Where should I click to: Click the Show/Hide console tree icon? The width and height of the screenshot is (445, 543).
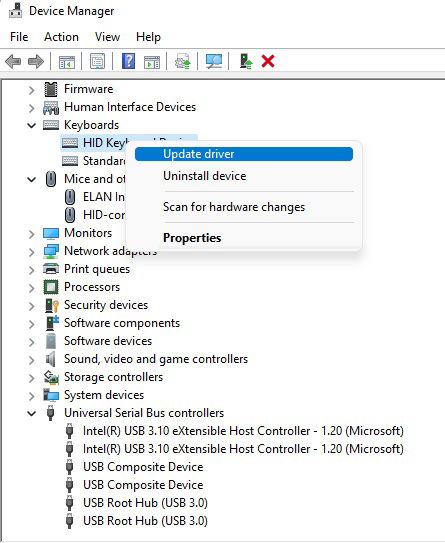coord(66,62)
